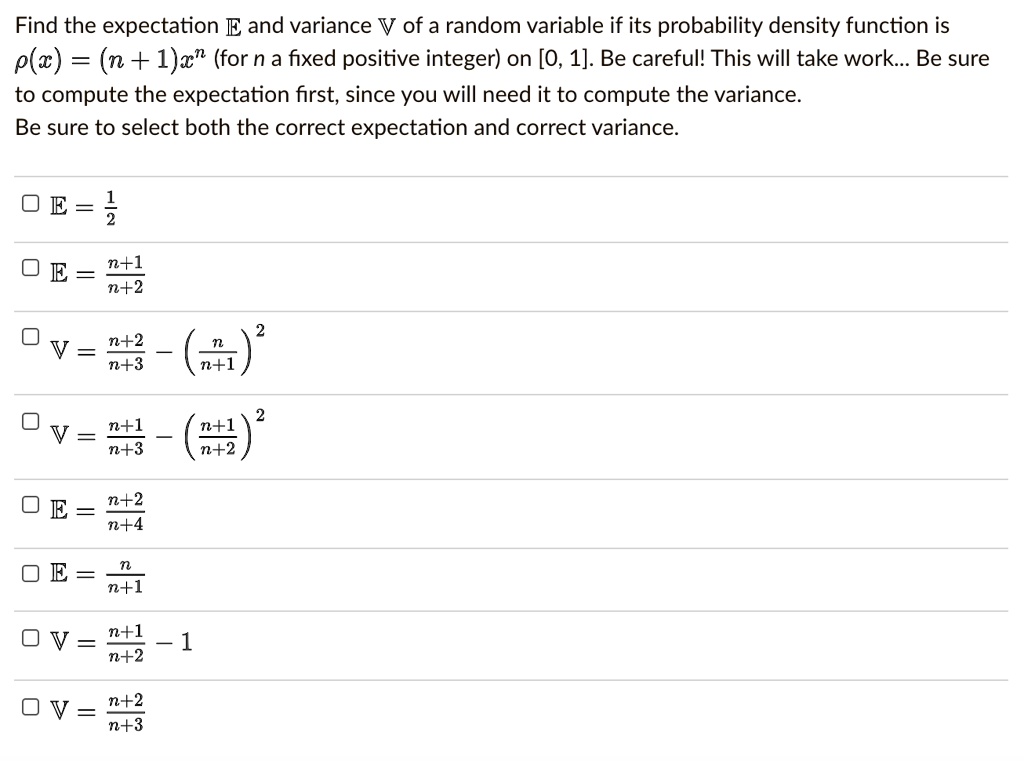Check the option V = (n+1)/(n+2) − 1

(28, 636)
